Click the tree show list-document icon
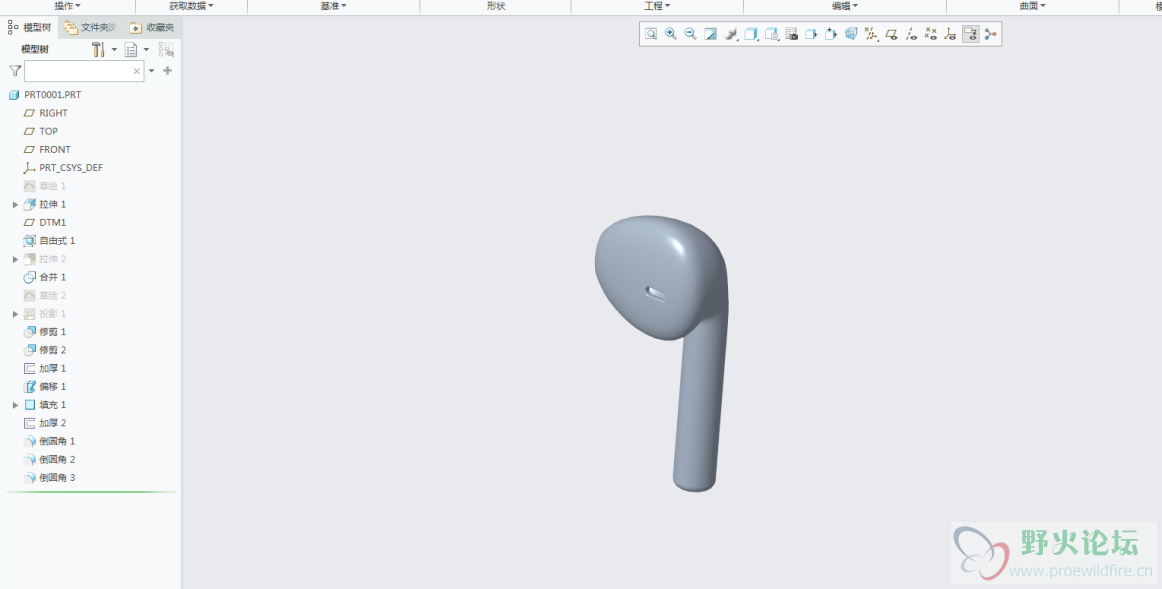 click(131, 50)
